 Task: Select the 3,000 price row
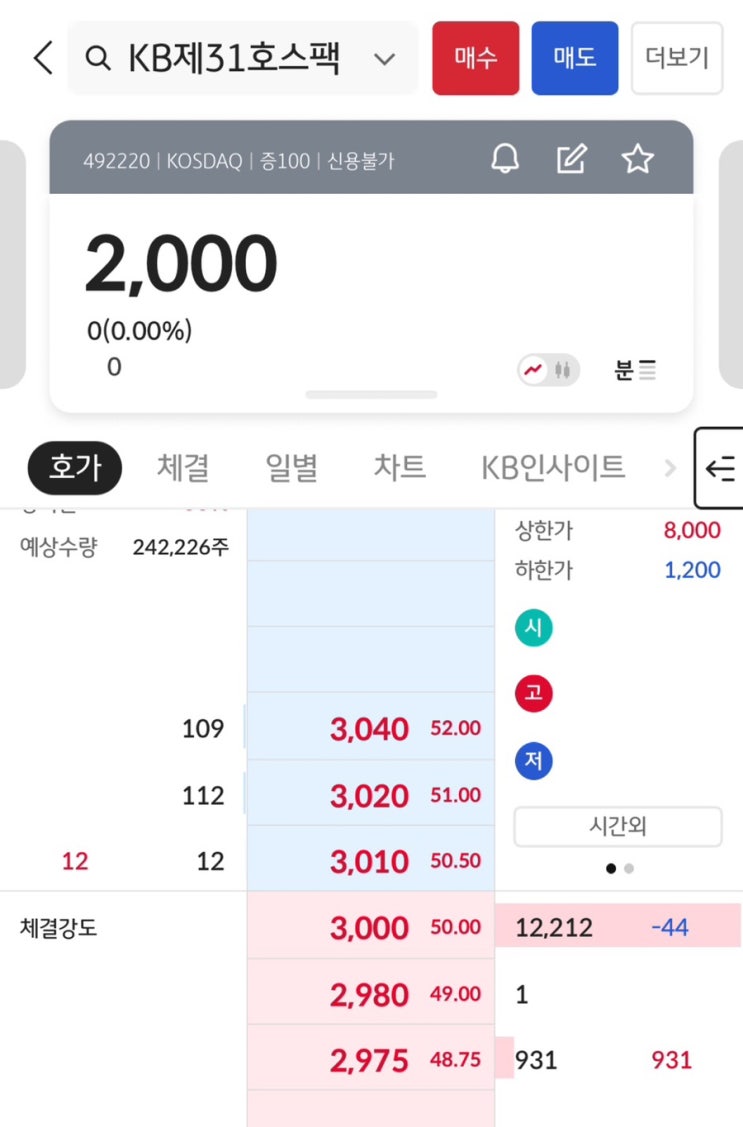[371, 926]
